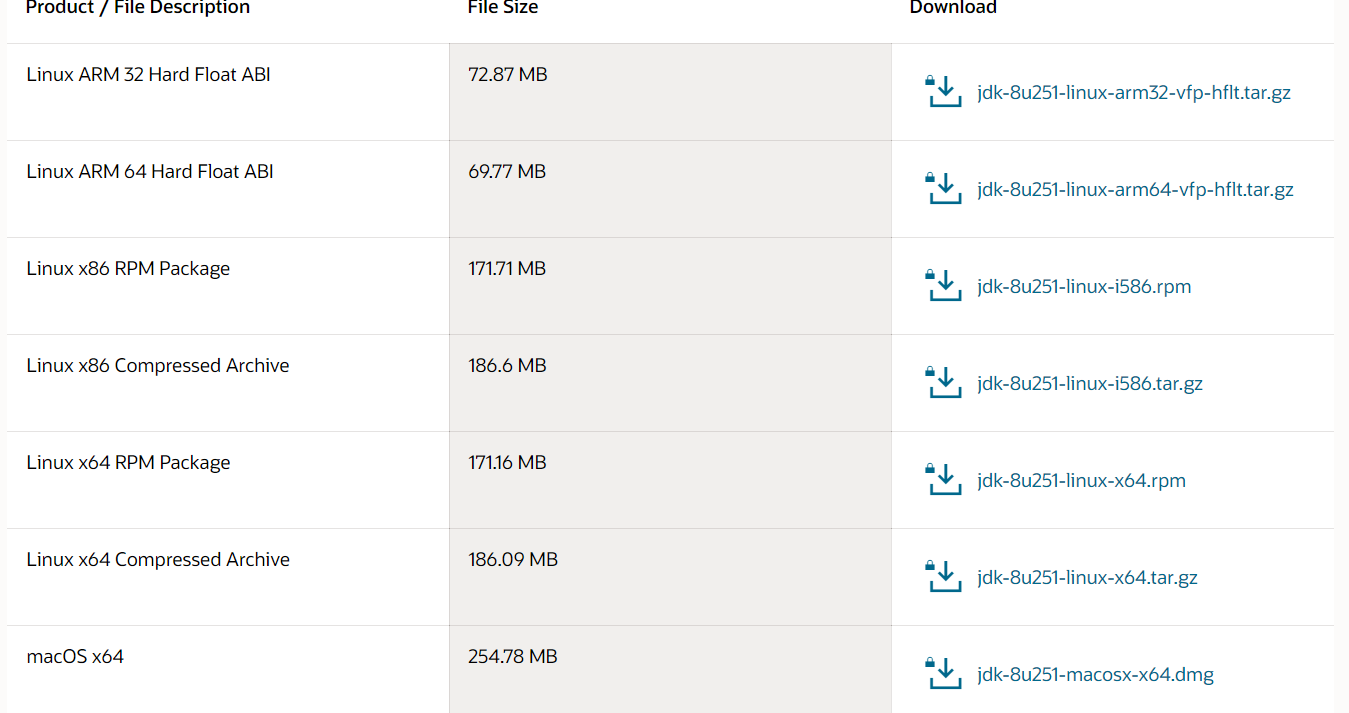1349x713 pixels.
Task: Click download icon for Linux ARM 64 tar.gz
Action: (944, 188)
